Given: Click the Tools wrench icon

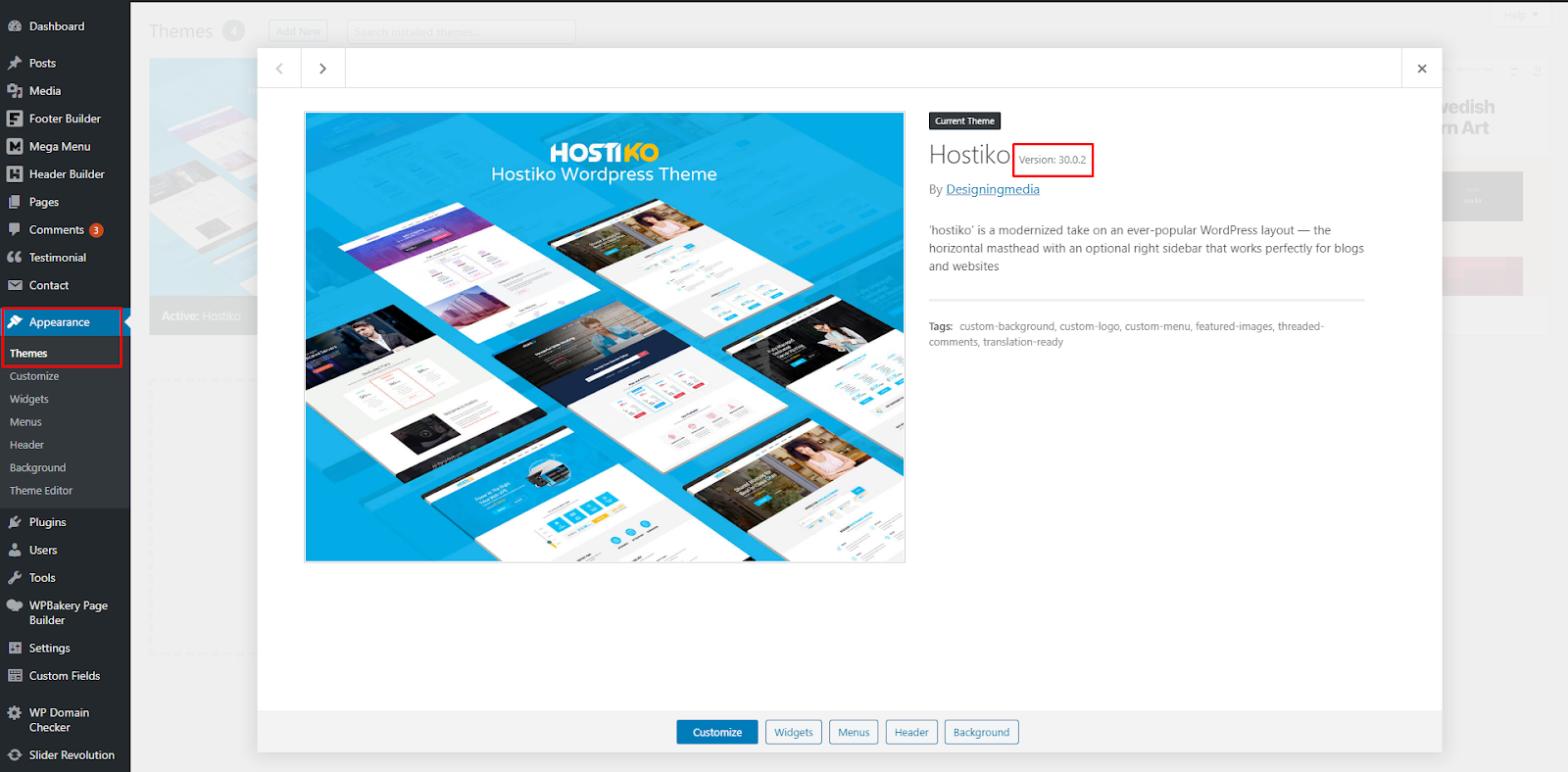Looking at the screenshot, I should click(x=15, y=578).
